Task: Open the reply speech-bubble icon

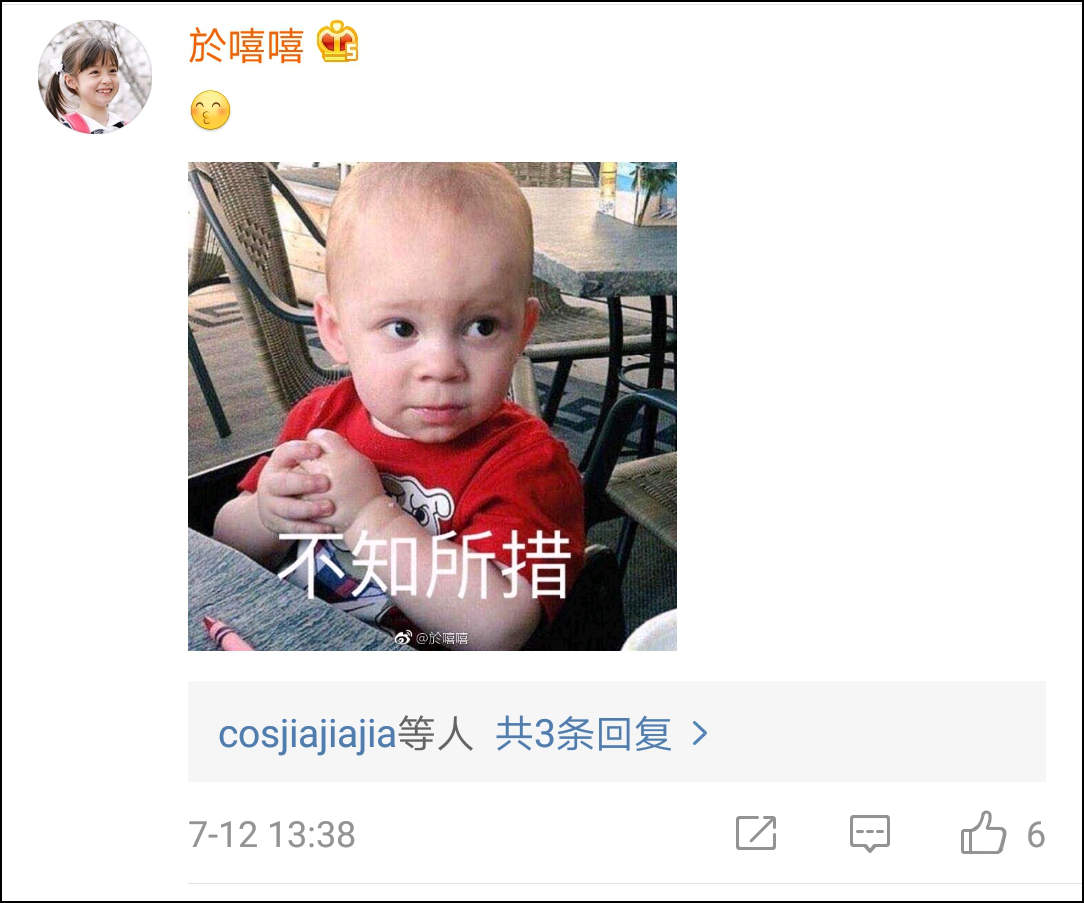Action: 870,834
